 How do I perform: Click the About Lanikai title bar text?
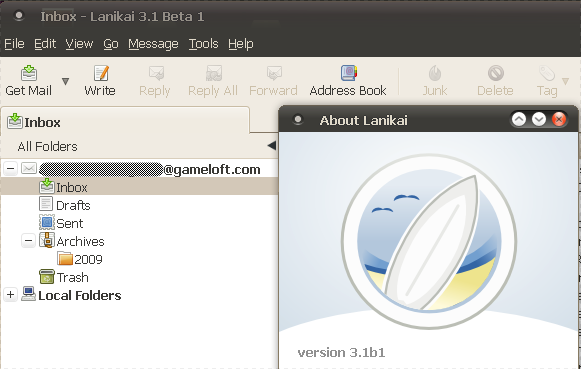click(363, 120)
